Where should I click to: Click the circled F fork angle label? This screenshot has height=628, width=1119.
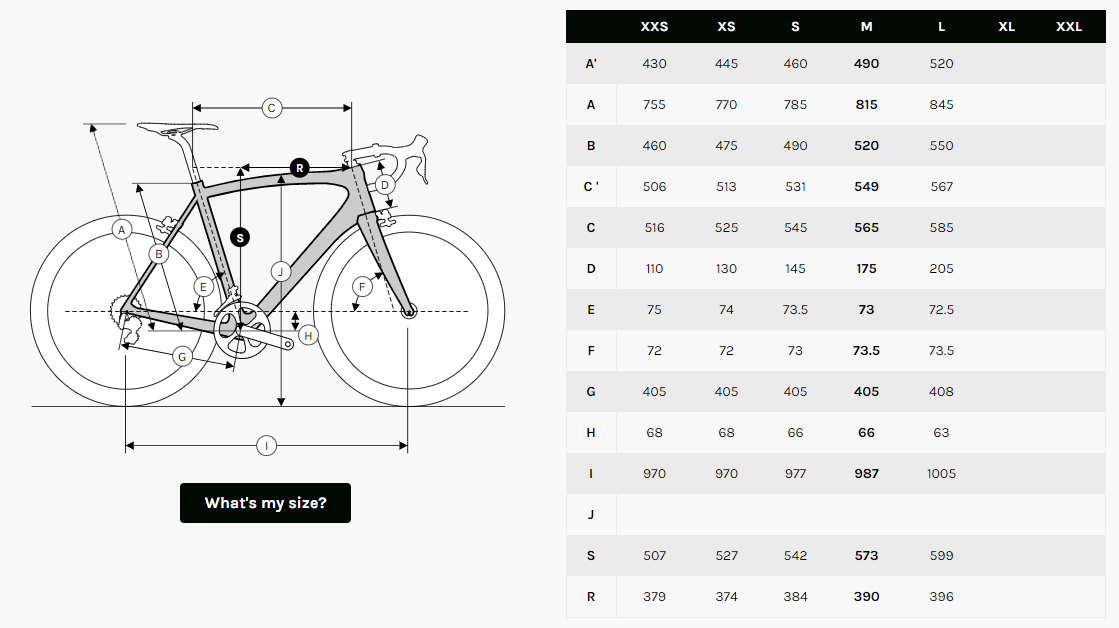click(x=363, y=287)
